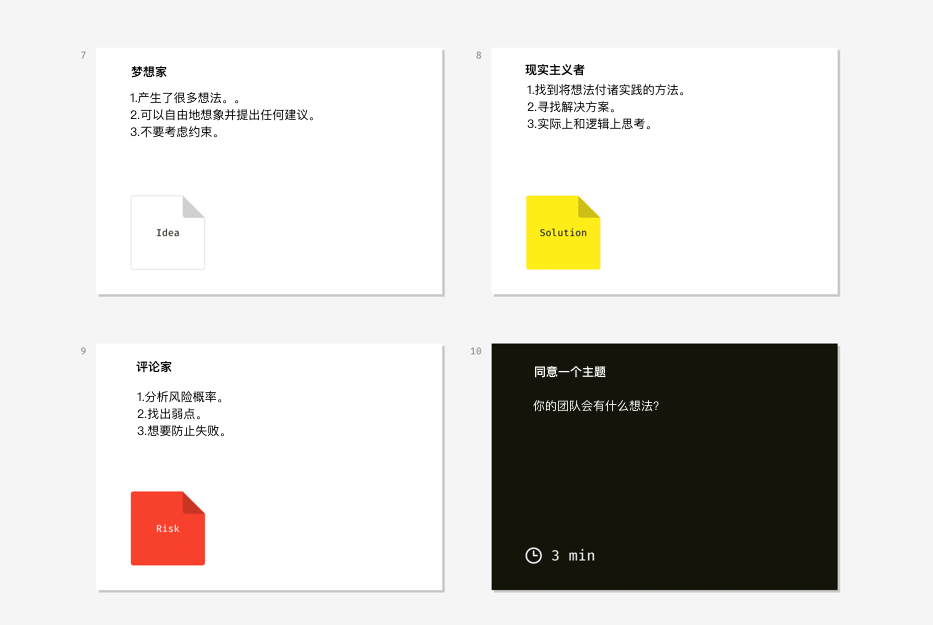Select the 梦想家 slide title

pos(149,72)
